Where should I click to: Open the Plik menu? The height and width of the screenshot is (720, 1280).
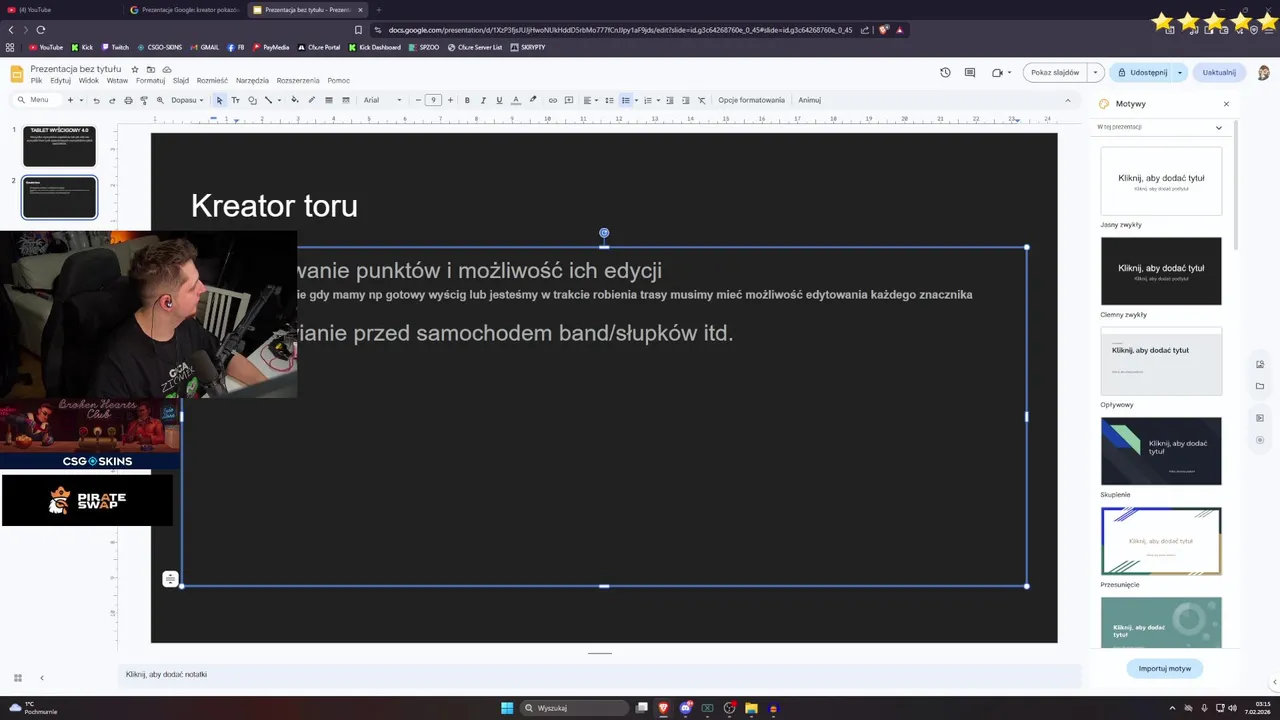point(36,81)
